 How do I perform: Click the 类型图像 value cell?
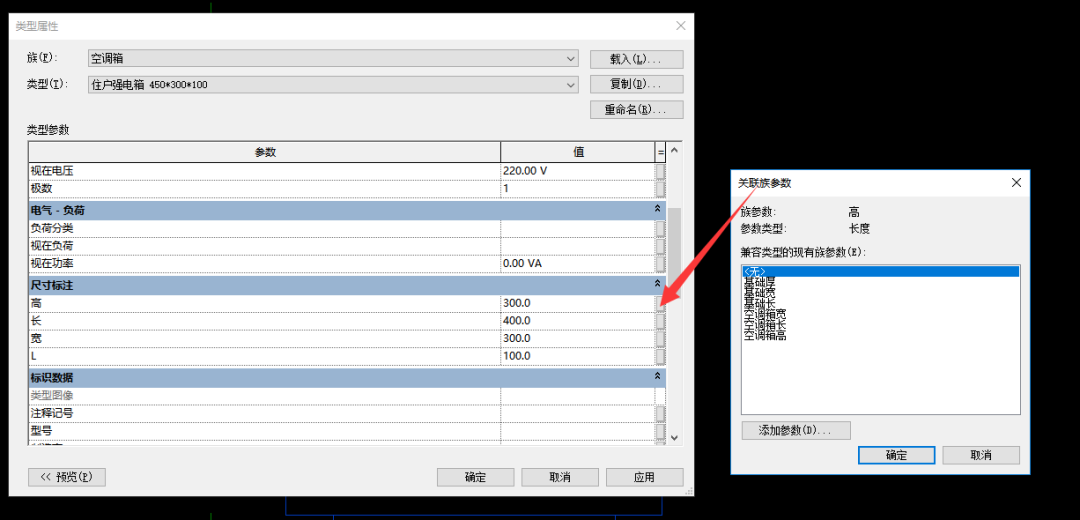coord(578,396)
